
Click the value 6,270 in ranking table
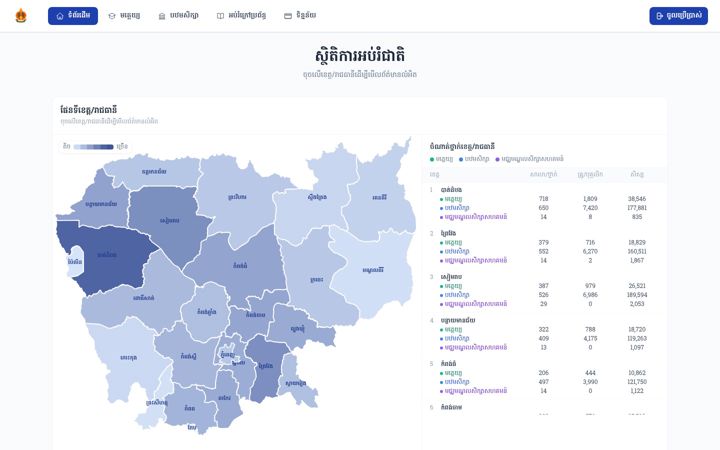click(590, 252)
